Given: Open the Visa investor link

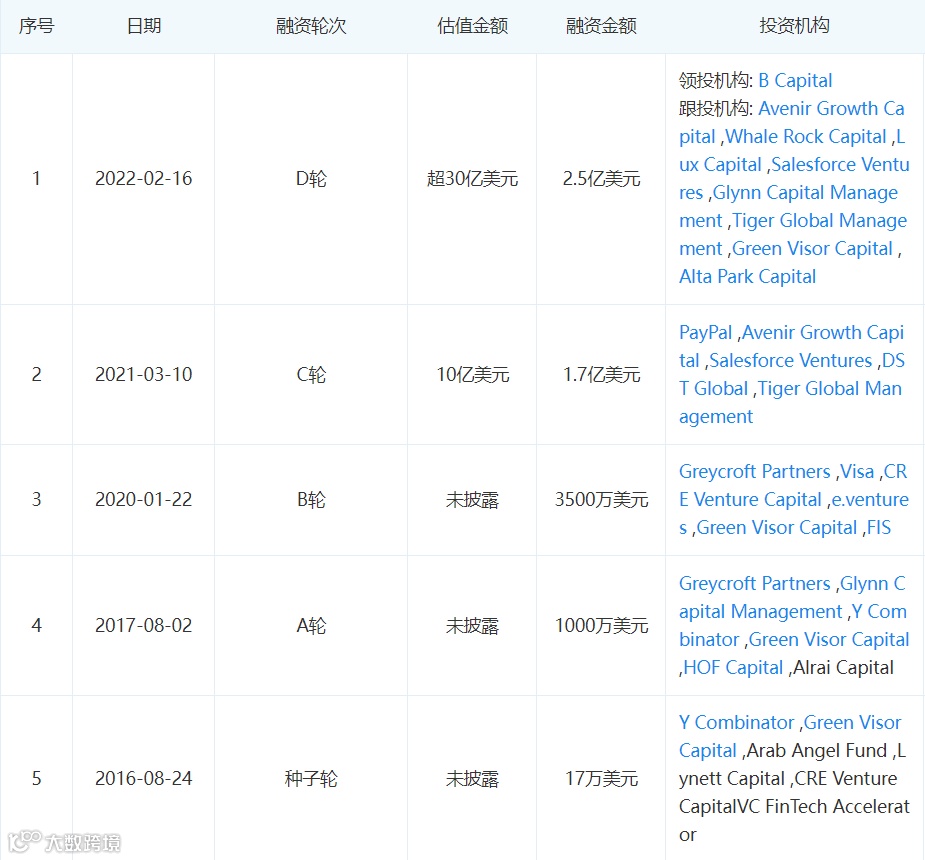Looking at the screenshot, I should (857, 471).
